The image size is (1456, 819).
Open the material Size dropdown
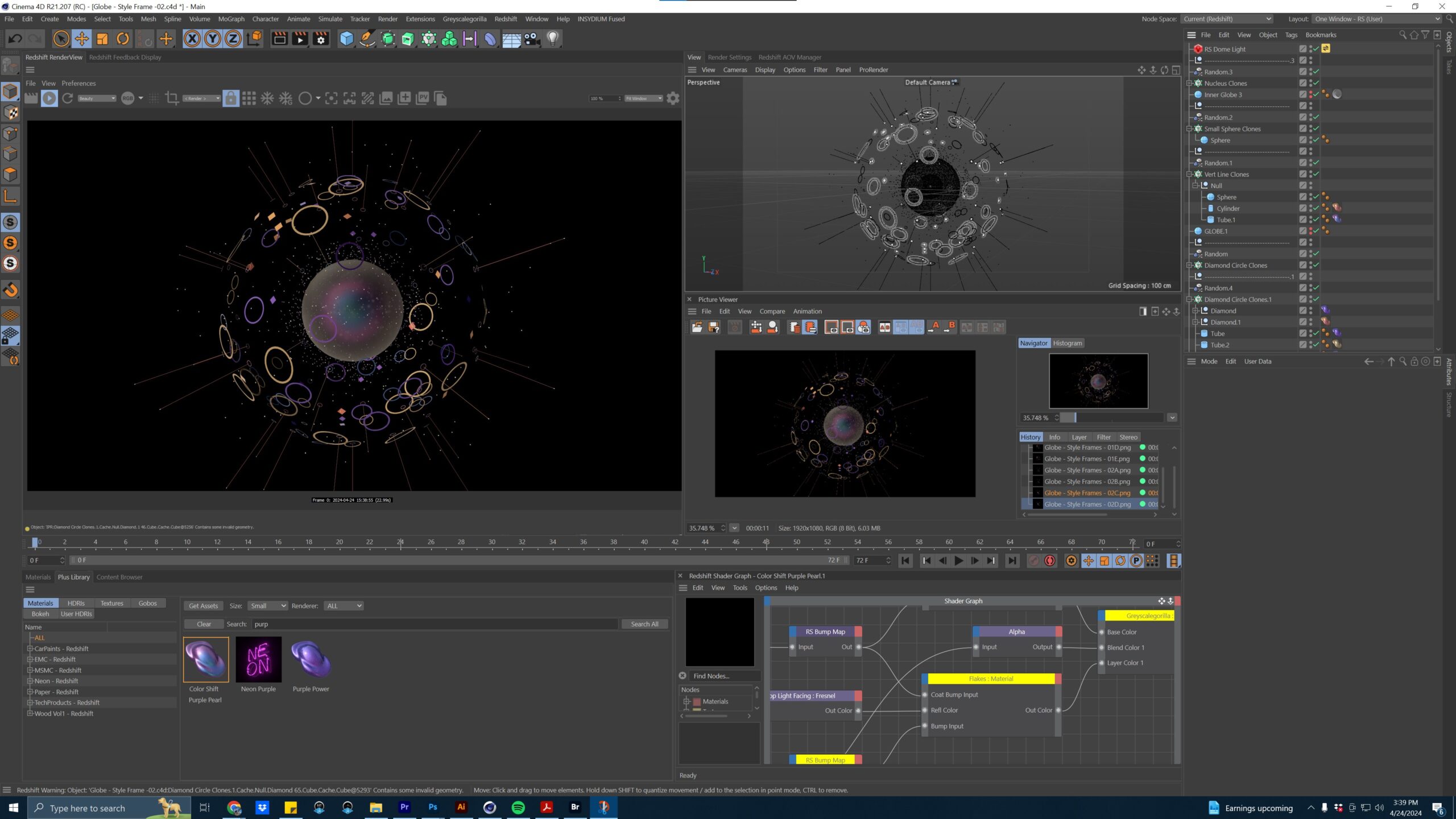(267, 606)
